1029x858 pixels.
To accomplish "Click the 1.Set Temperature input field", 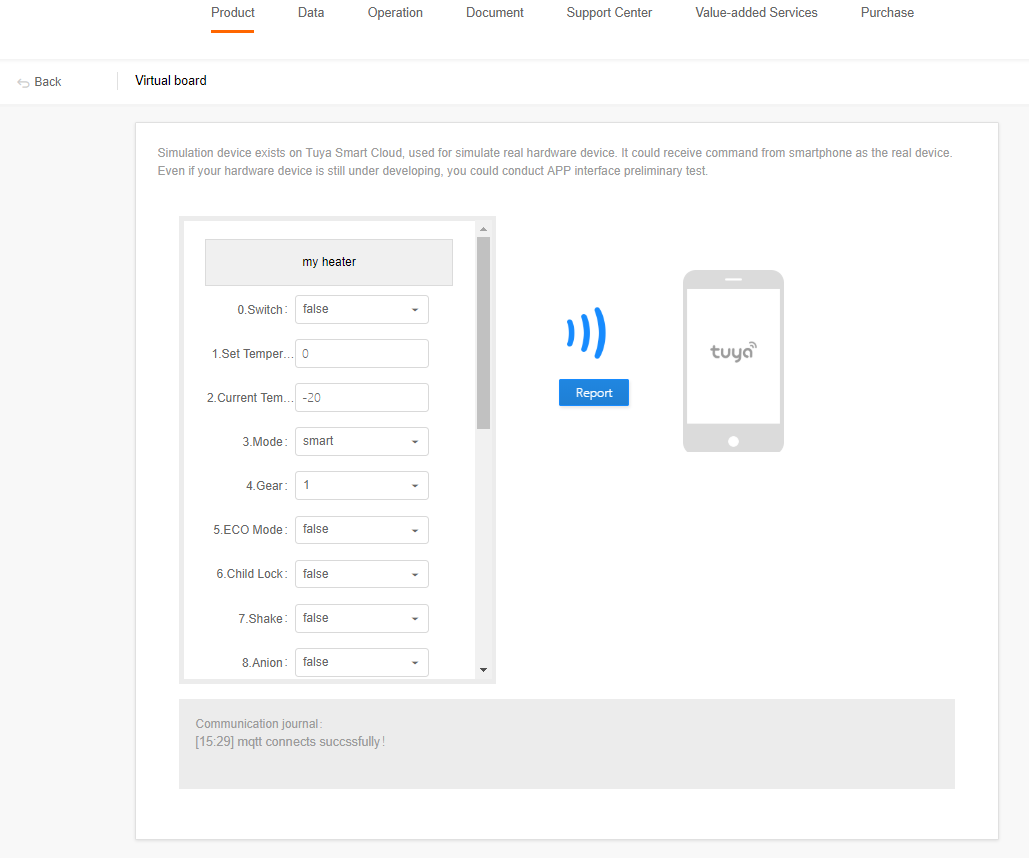I will (x=361, y=354).
